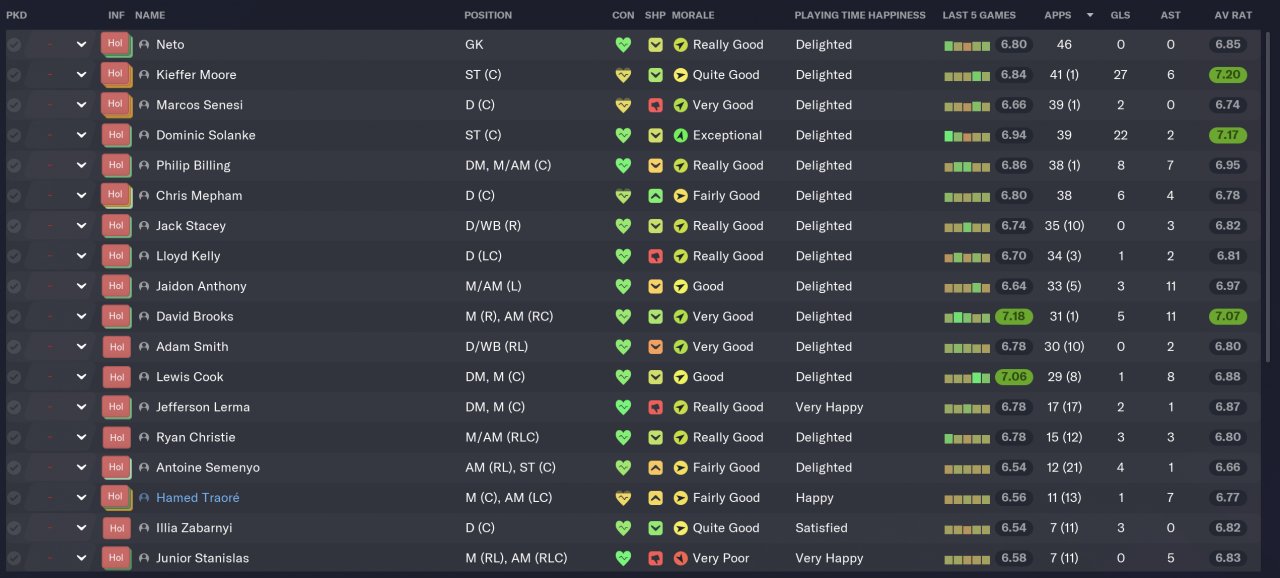The width and height of the screenshot is (1280, 578).
Task: Tick the picked checkbox for Neto
Action: tap(14, 45)
